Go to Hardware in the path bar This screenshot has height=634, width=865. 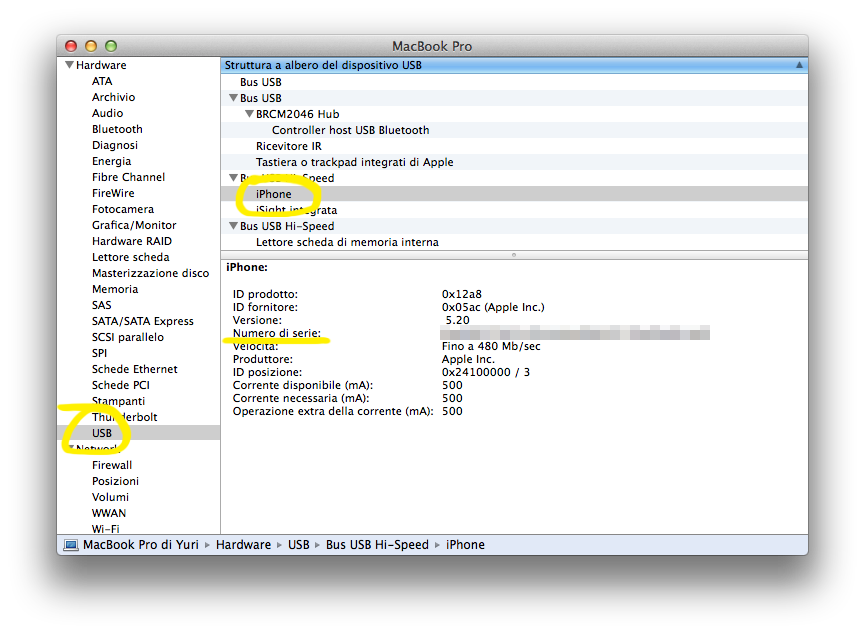pos(243,545)
